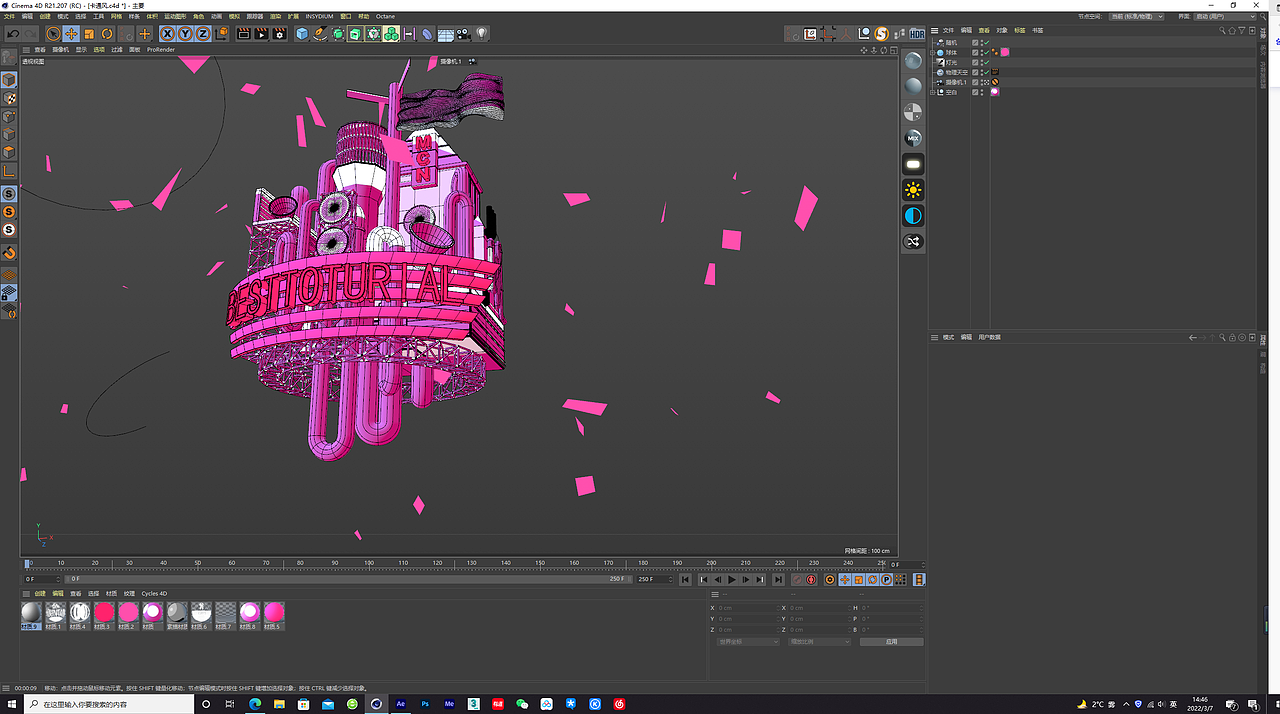Click the camera object icon
Image resolution: width=1280 pixels, height=714 pixels.
[463, 34]
